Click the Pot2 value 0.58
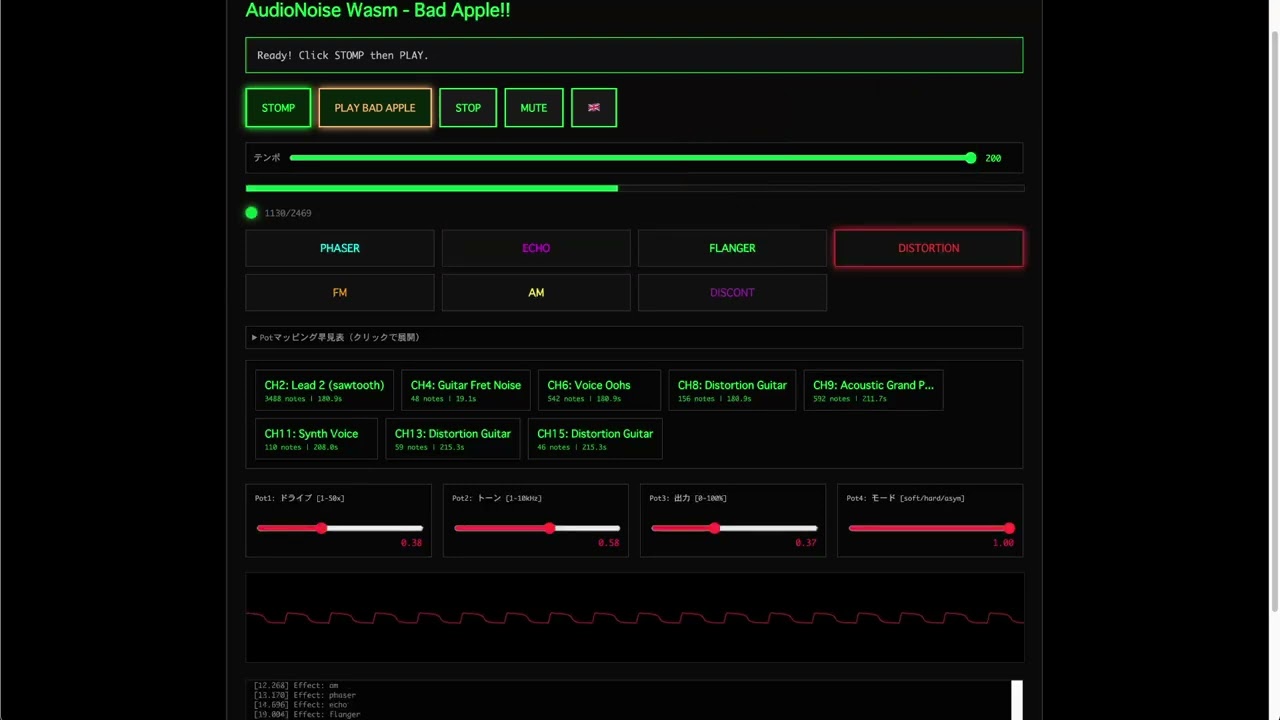The width and height of the screenshot is (1280, 720). [x=609, y=543]
